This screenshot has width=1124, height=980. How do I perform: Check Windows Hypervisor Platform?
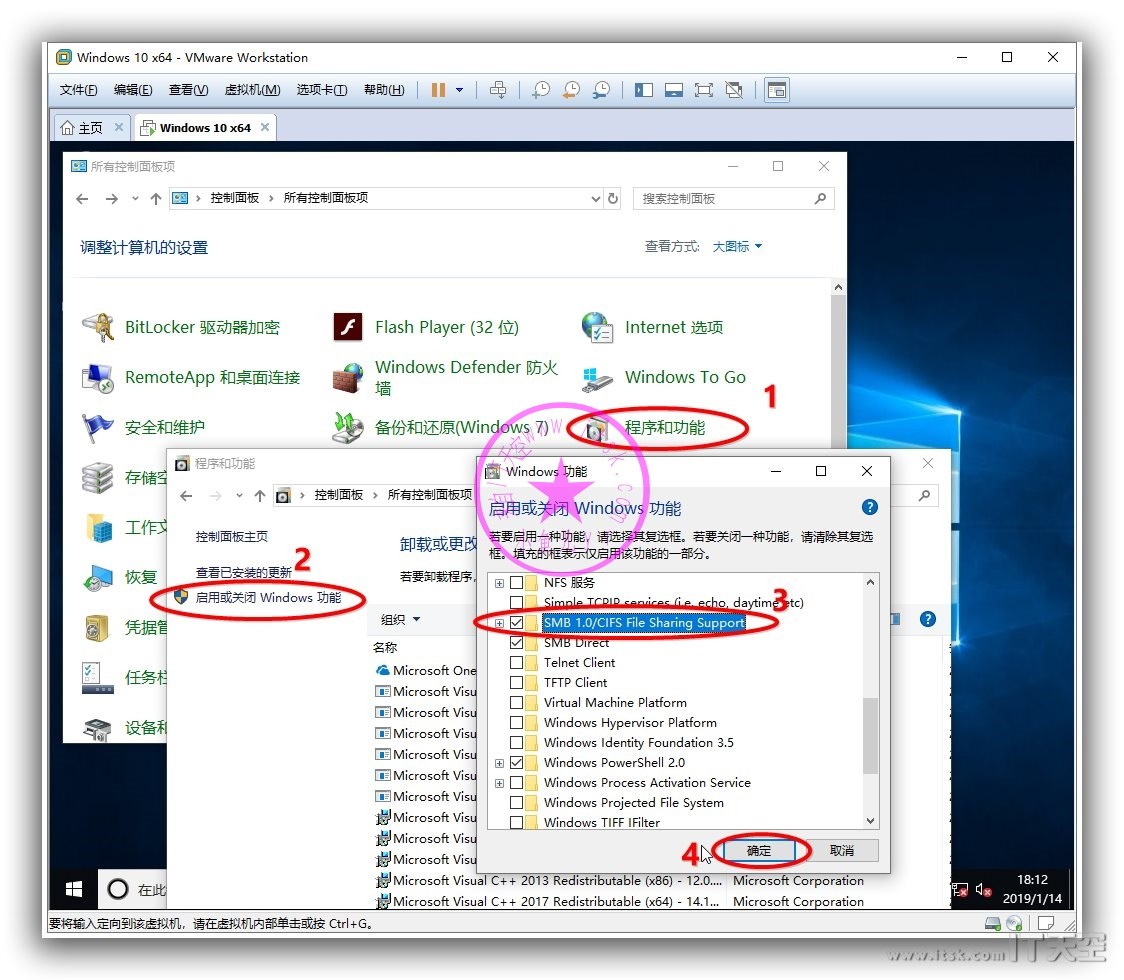(516, 723)
